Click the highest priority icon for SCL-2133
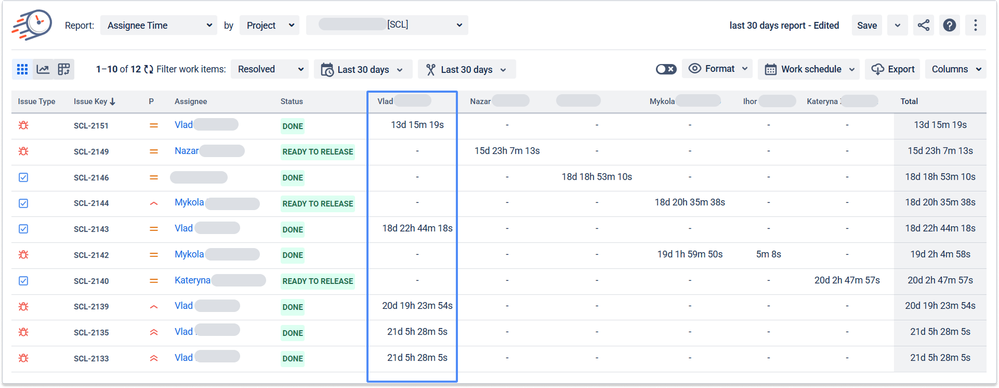The width and height of the screenshot is (999, 388). point(153,358)
